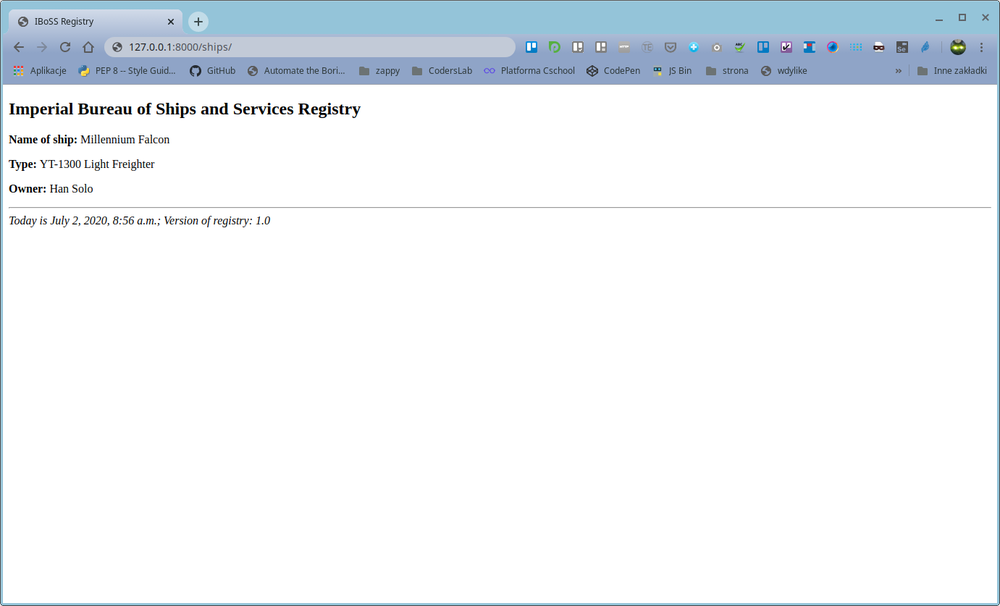Click the forward navigation arrow

(x=41, y=47)
